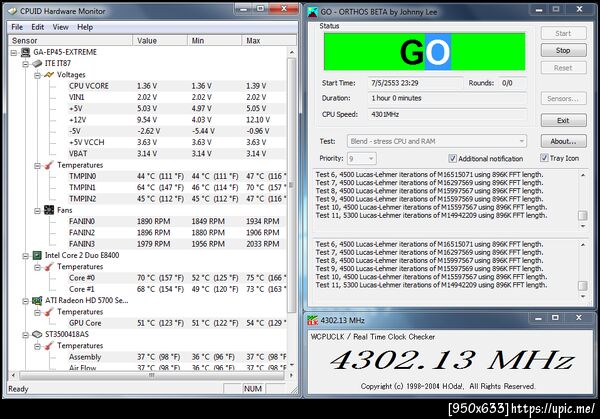The image size is (600, 419).
Task: Click the Stop button in ORTHOS
Action: (x=563, y=50)
